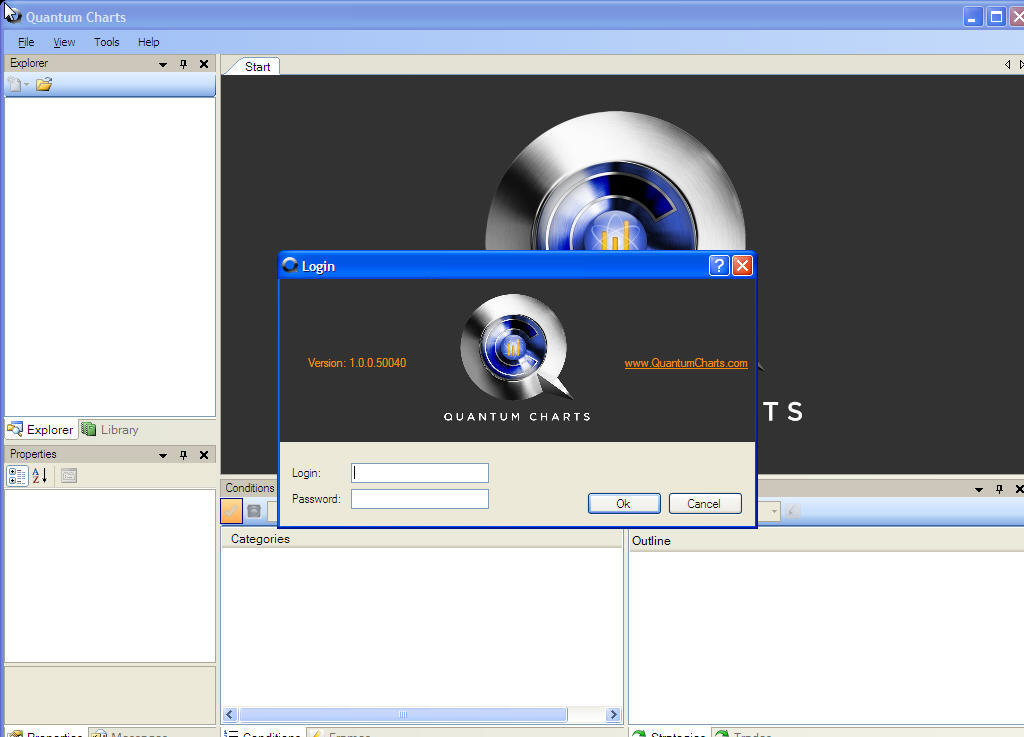The height and width of the screenshot is (737, 1024).
Task: Pin the Explorer panel
Action: (x=184, y=64)
